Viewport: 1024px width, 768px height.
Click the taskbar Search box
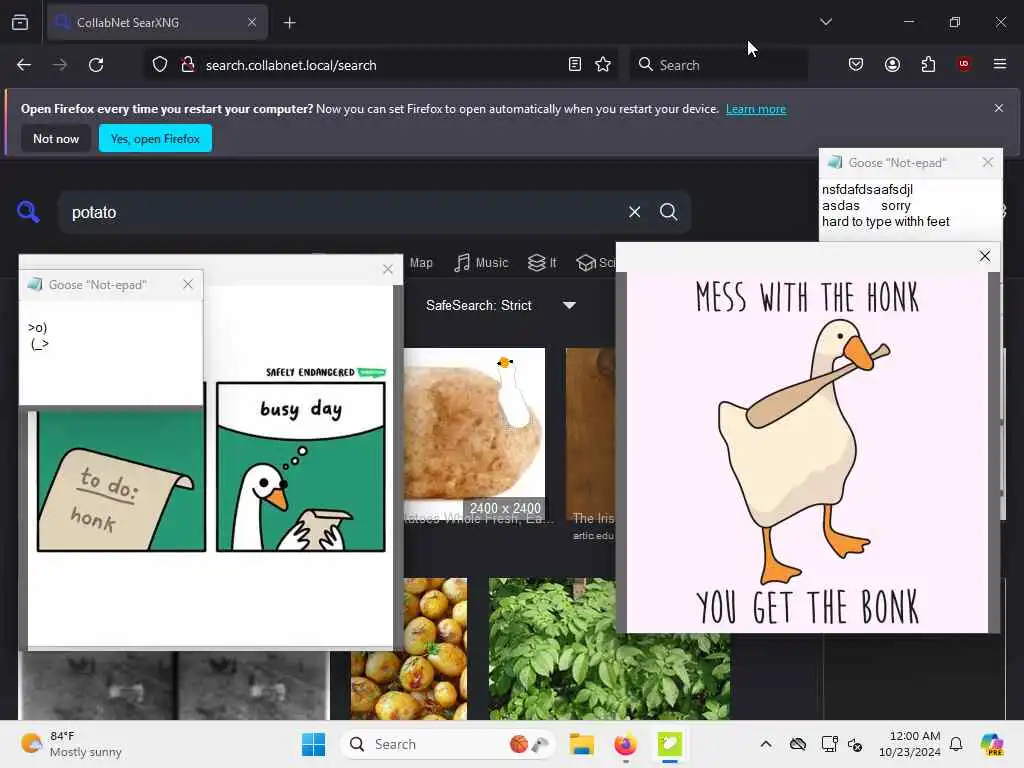pyautogui.click(x=447, y=744)
